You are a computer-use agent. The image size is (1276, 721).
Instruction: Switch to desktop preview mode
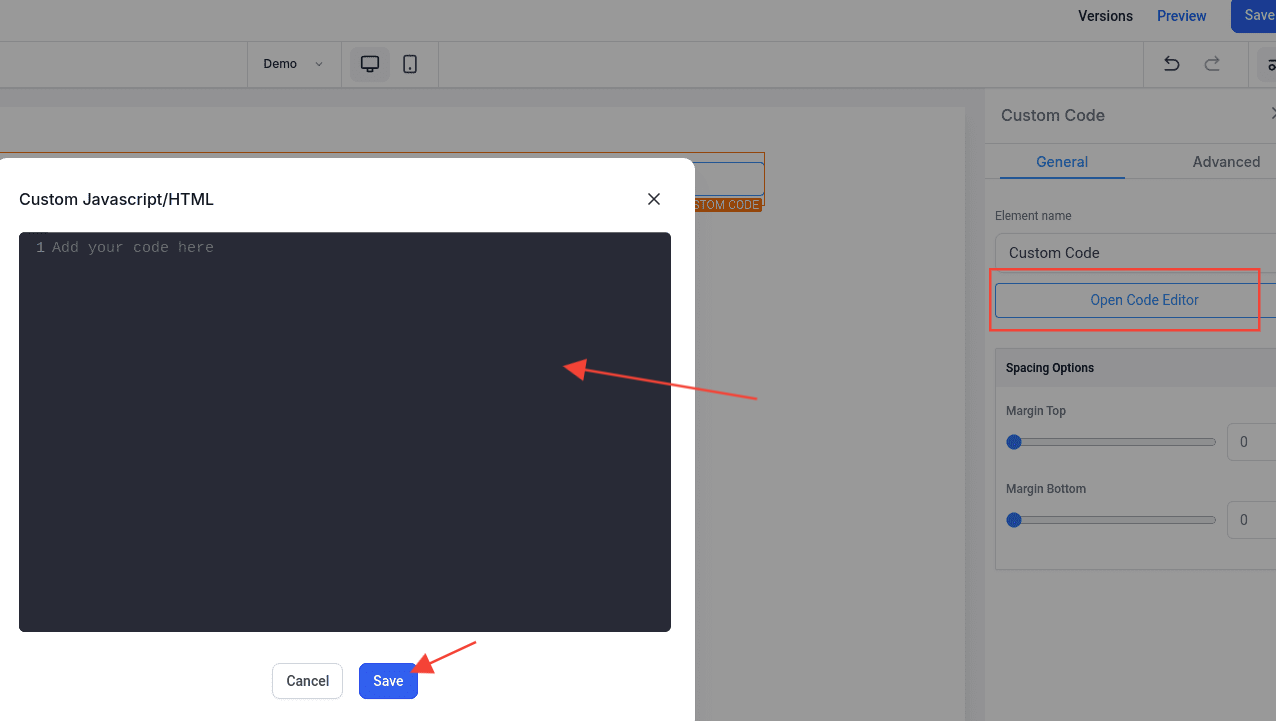(x=369, y=63)
